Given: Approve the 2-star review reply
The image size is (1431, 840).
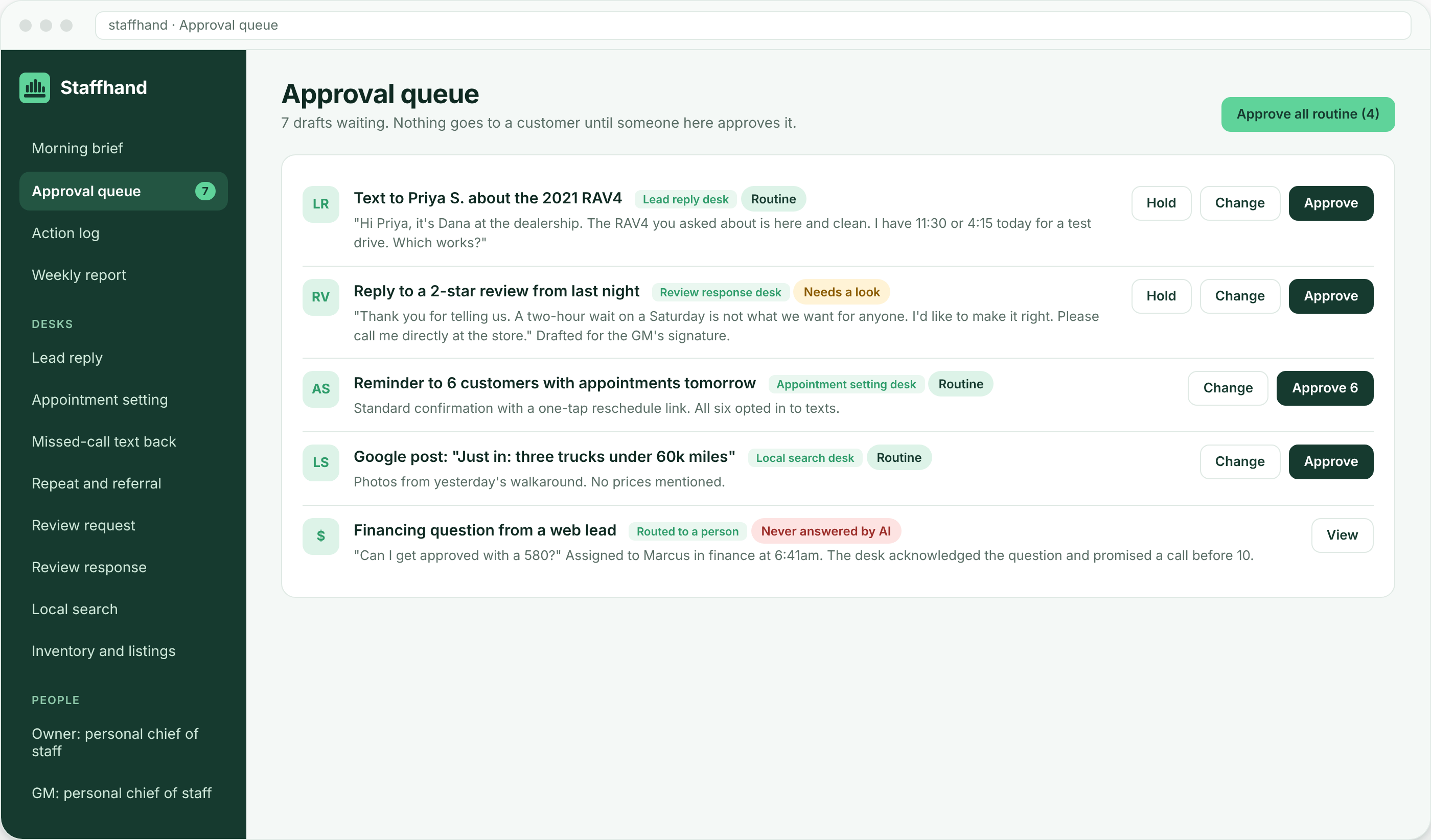Looking at the screenshot, I should (x=1330, y=296).
